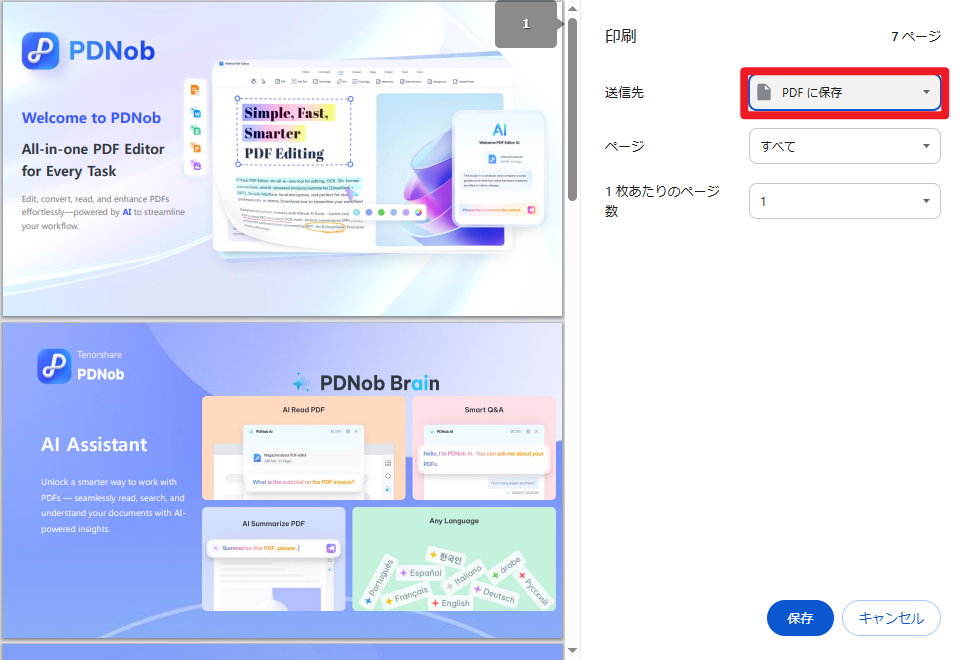963x660 pixels.
Task: Click the AI Read PDF card in preview
Action: tap(303, 448)
